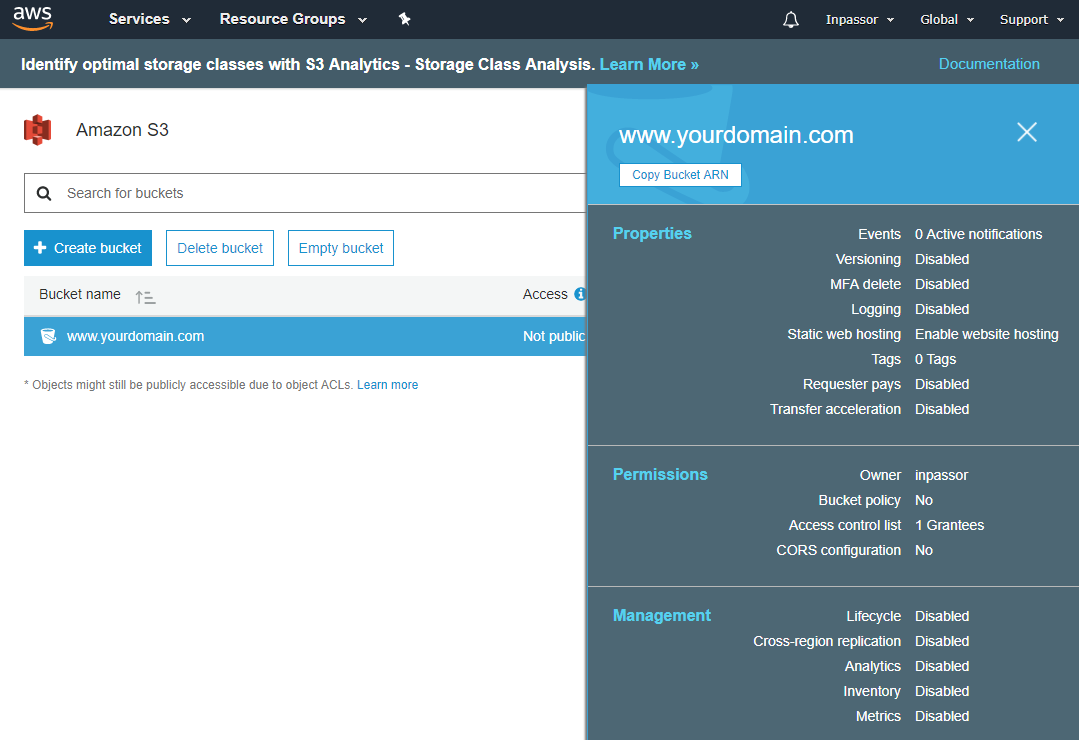
Task: Open the Inpassor account dropdown
Action: [x=859, y=20]
